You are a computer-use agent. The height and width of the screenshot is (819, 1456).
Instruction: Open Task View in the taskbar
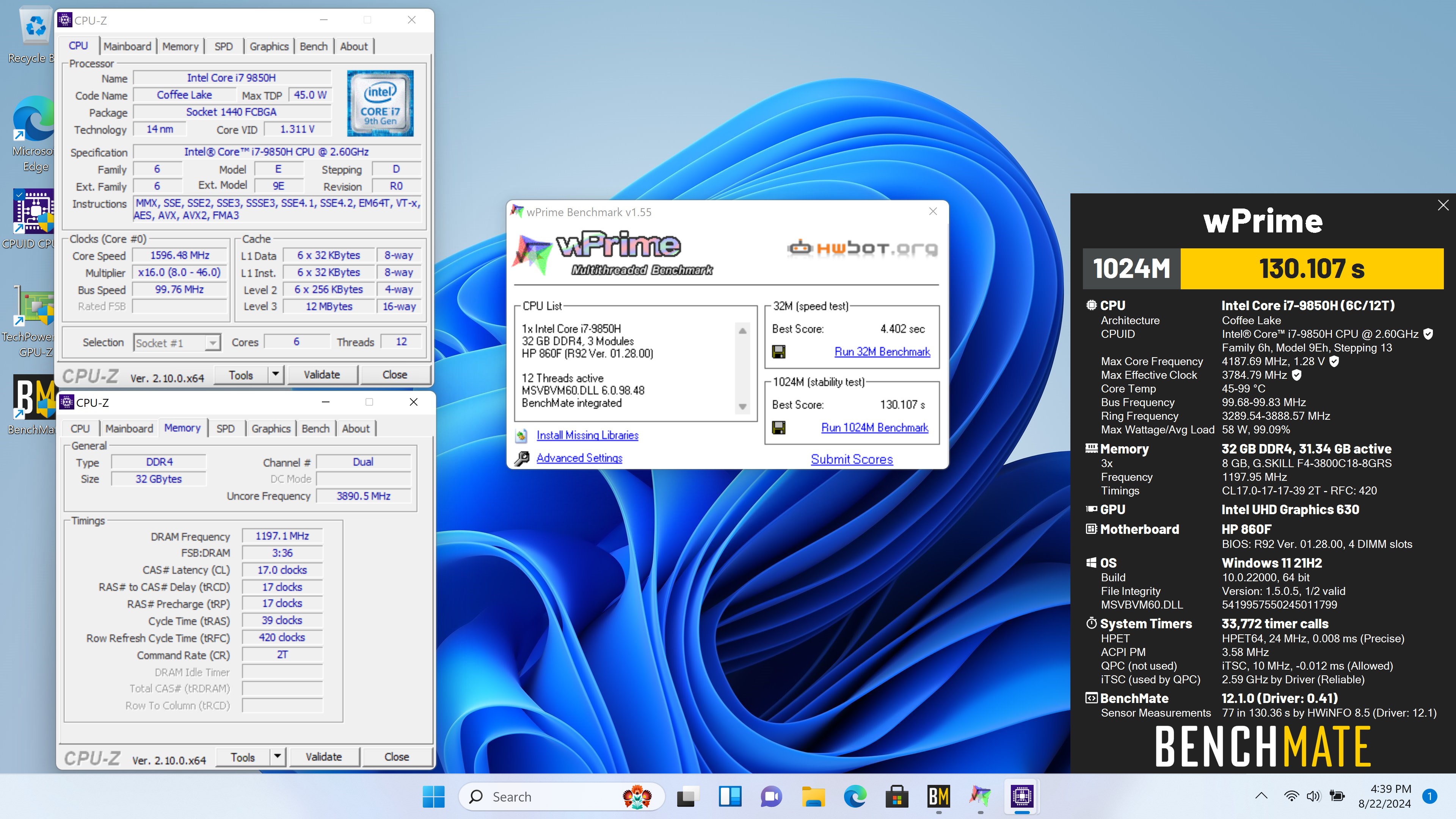point(688,796)
